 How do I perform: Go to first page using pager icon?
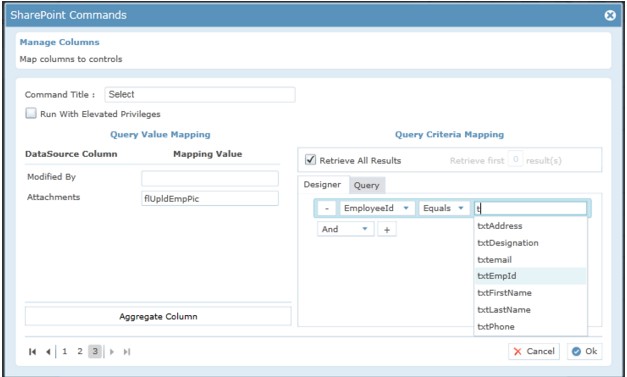point(32,351)
